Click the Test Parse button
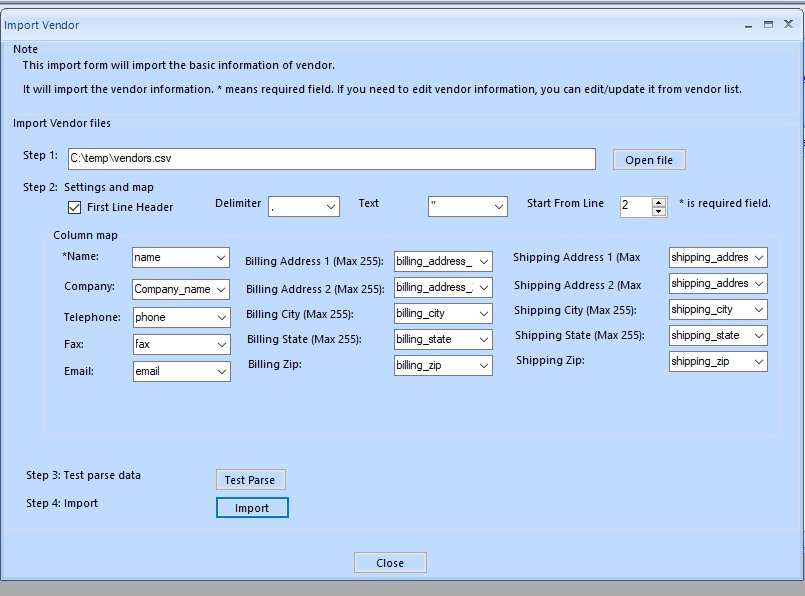 pyautogui.click(x=250, y=480)
